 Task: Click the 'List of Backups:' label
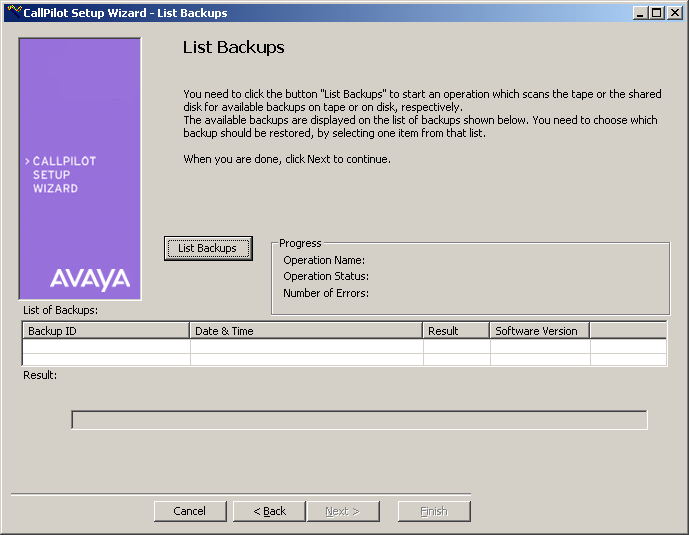tap(60, 310)
